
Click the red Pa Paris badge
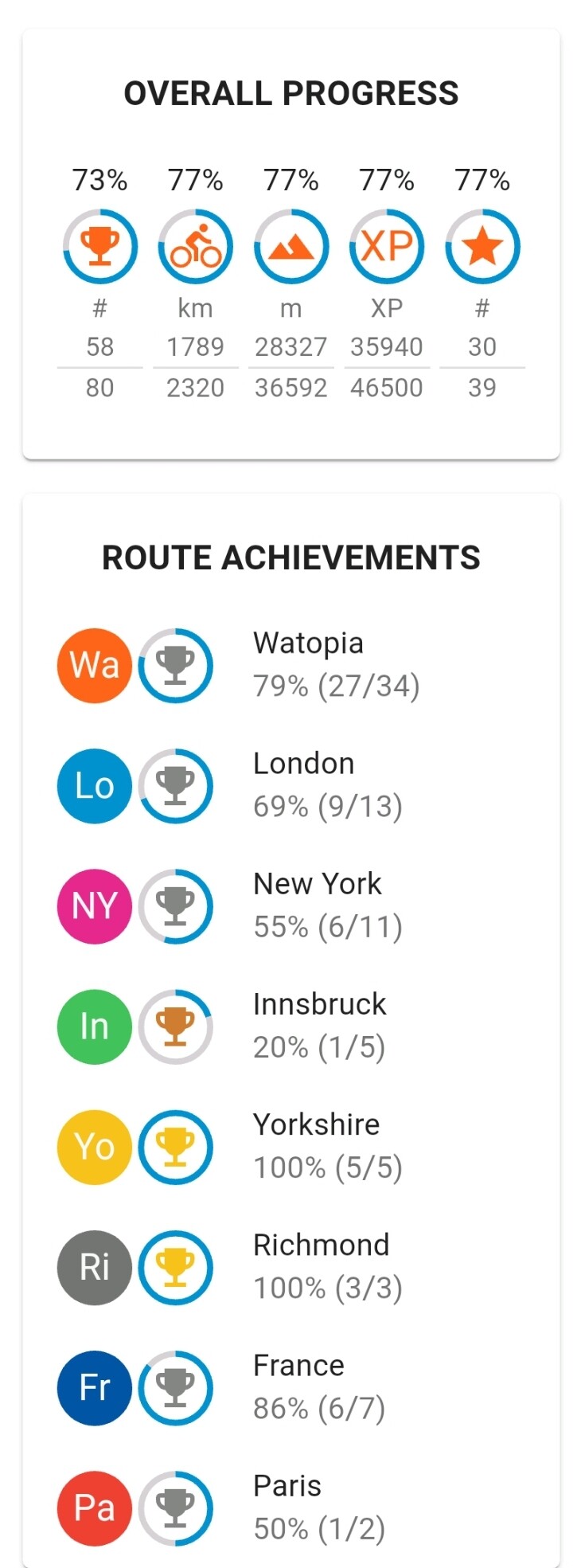[x=95, y=1508]
